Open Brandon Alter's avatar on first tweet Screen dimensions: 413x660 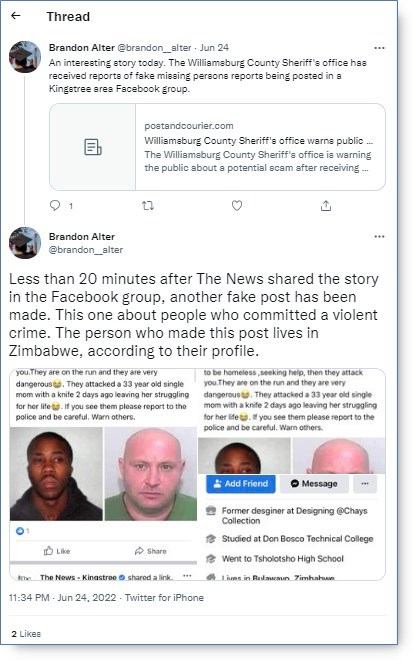click(x=25, y=57)
